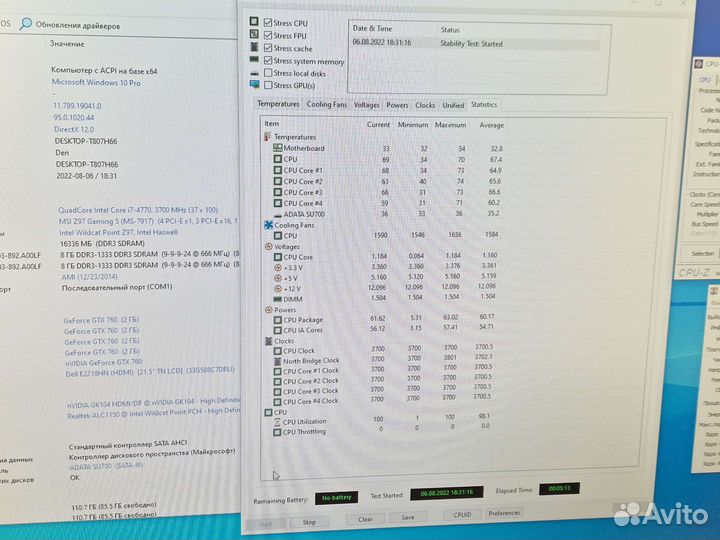This screenshot has width=720, height=540.
Task: Click the Realtek ALC1150 audio link
Action: (x=153, y=413)
